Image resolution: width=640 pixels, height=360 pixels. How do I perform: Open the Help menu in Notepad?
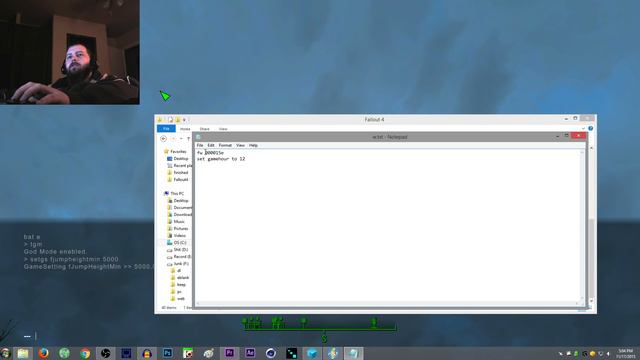[x=253, y=145]
